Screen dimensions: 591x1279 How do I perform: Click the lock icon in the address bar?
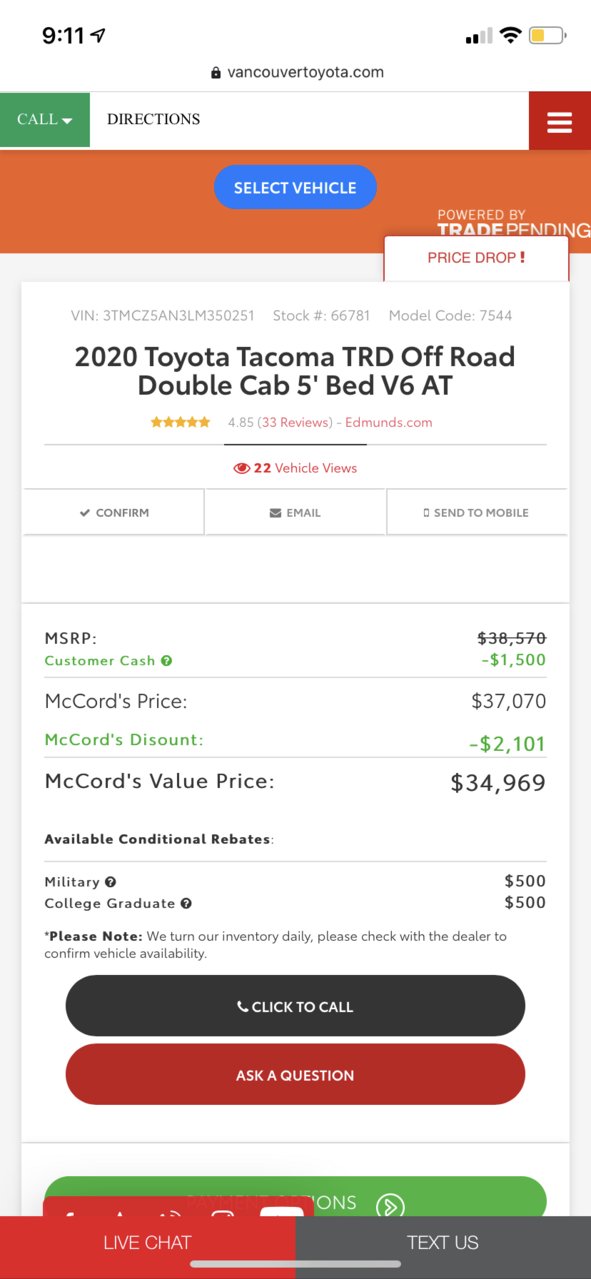[215, 73]
